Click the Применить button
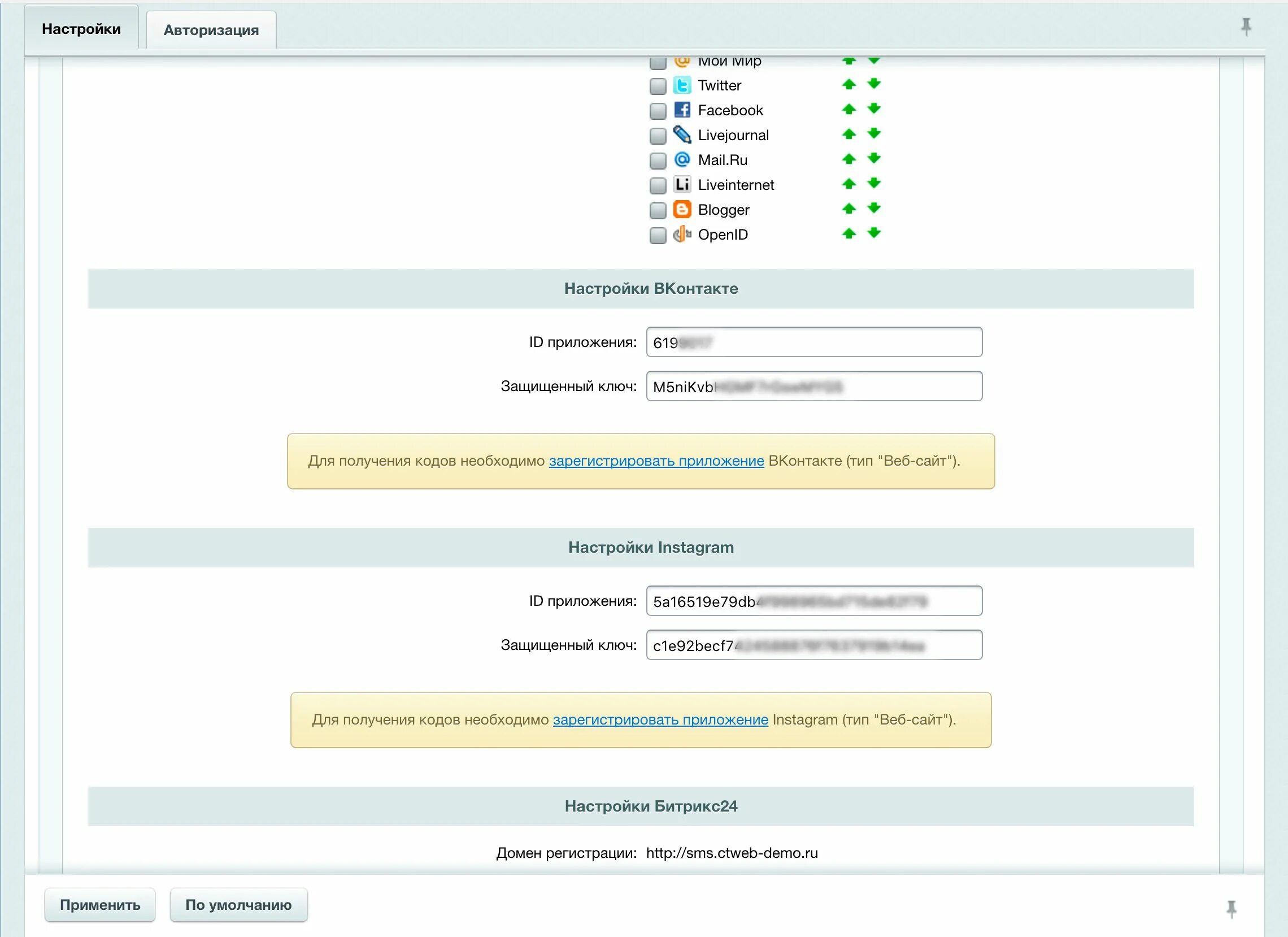 [100, 904]
